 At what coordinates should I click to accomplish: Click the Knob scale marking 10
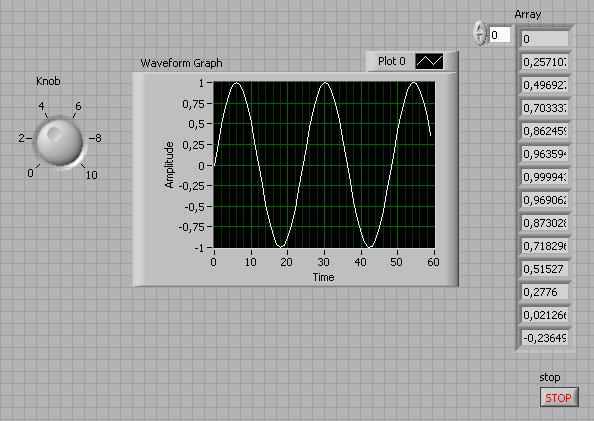[x=92, y=175]
